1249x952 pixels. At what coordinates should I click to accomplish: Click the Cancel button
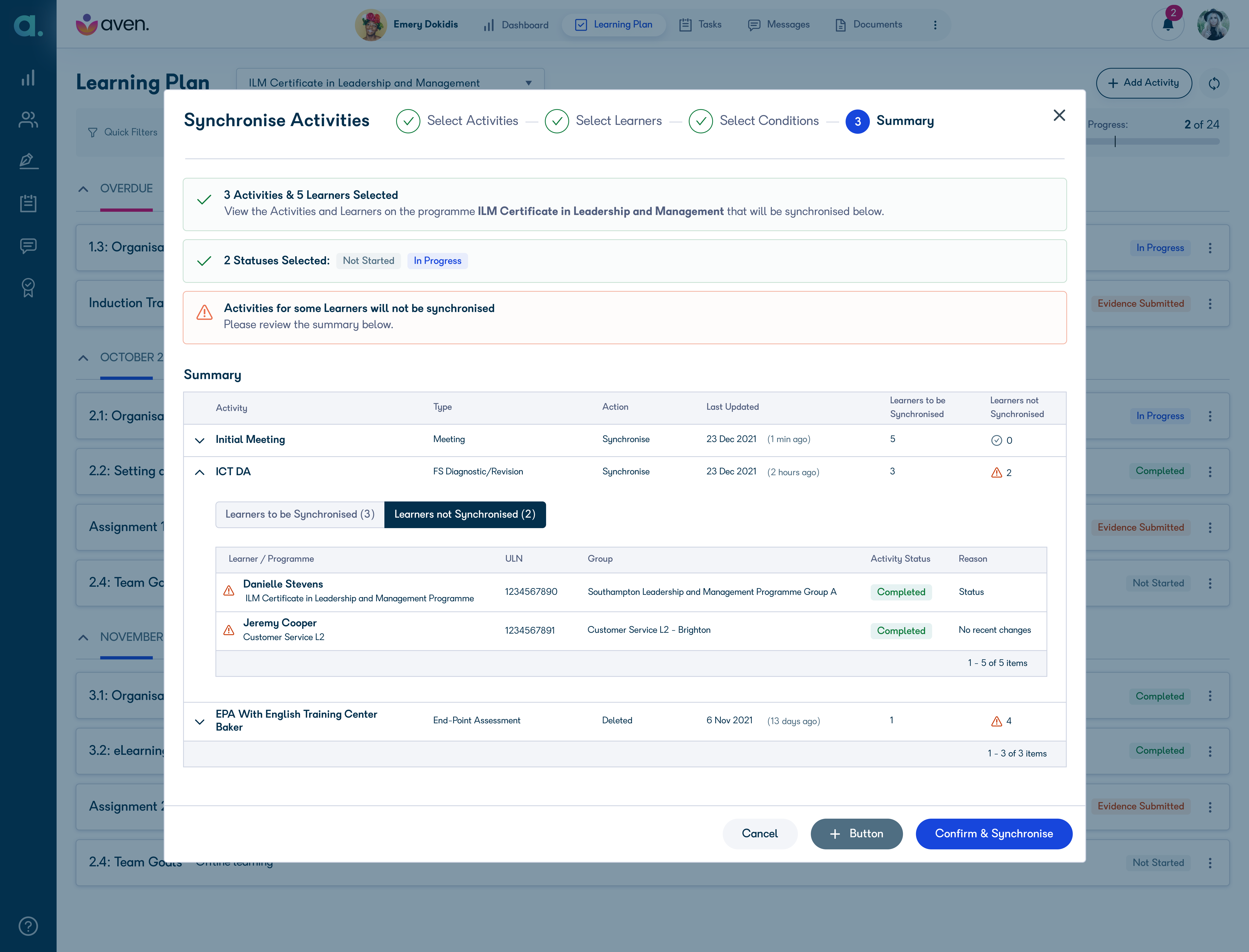[x=760, y=834]
